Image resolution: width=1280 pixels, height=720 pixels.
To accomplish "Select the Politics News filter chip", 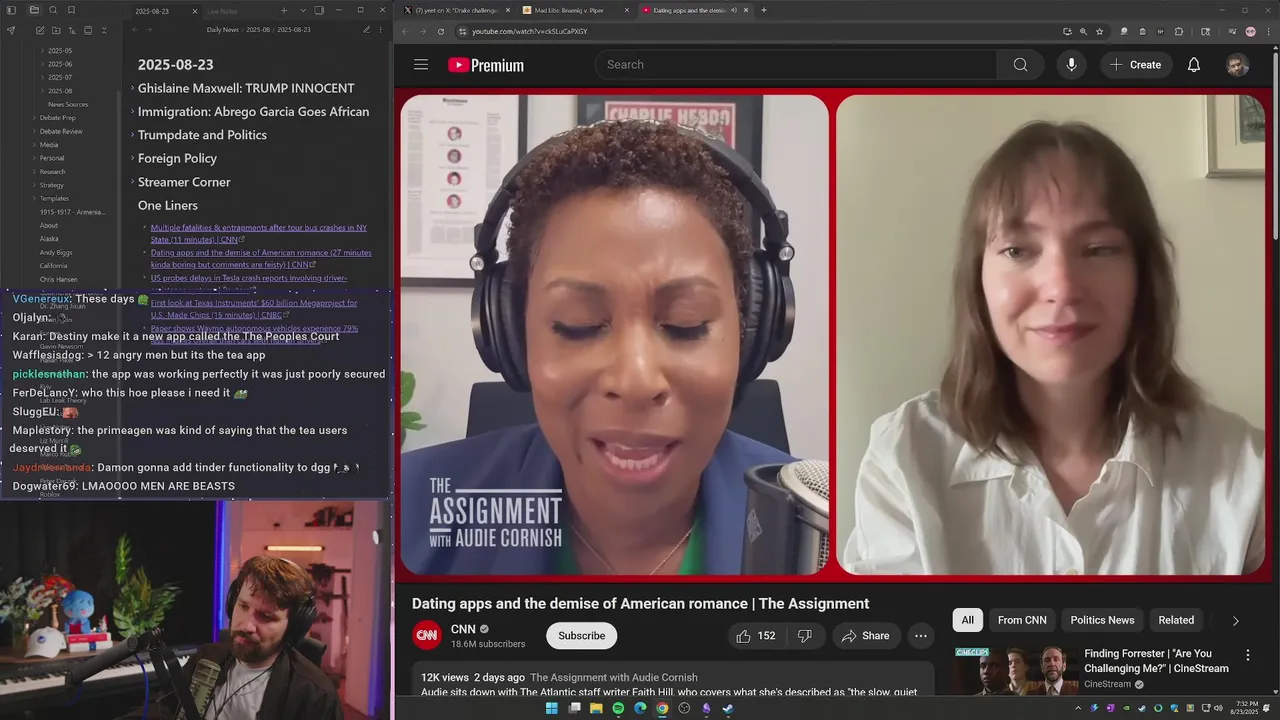I will pyautogui.click(x=1102, y=620).
